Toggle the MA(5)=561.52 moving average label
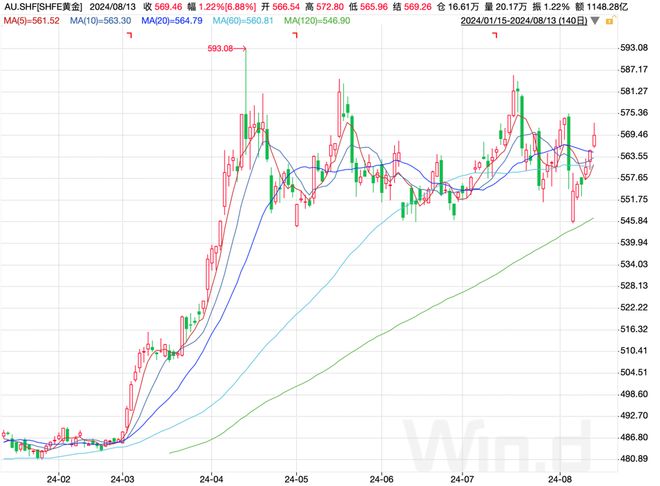Viewport: 660px width, 486px height. tap(31, 20)
